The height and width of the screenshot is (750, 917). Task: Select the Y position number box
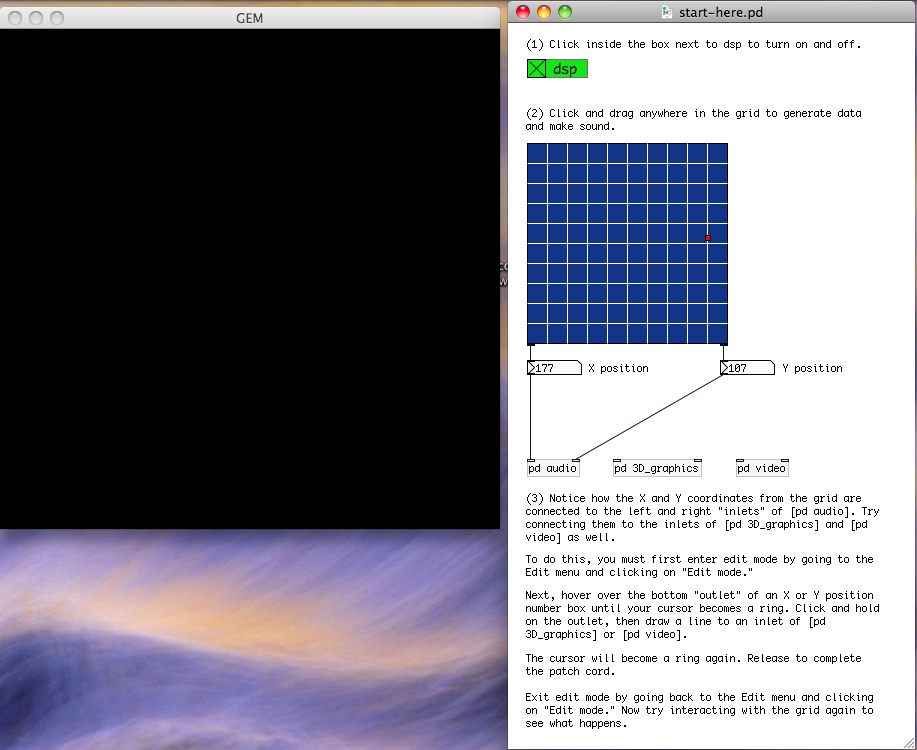click(747, 368)
